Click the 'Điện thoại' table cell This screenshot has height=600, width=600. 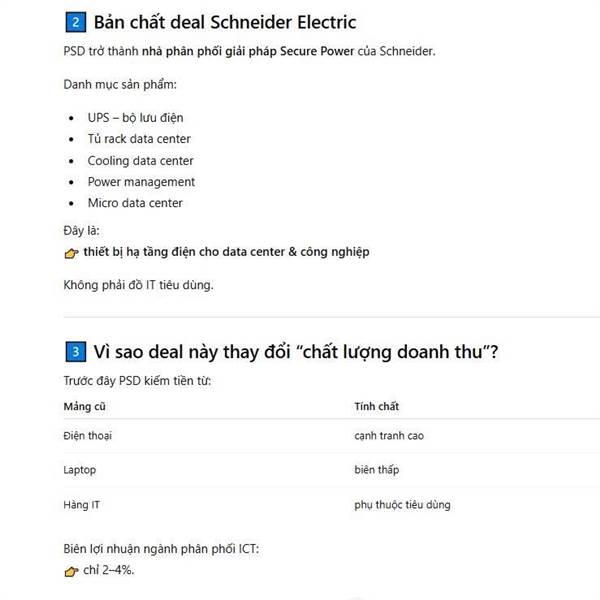[89, 436]
